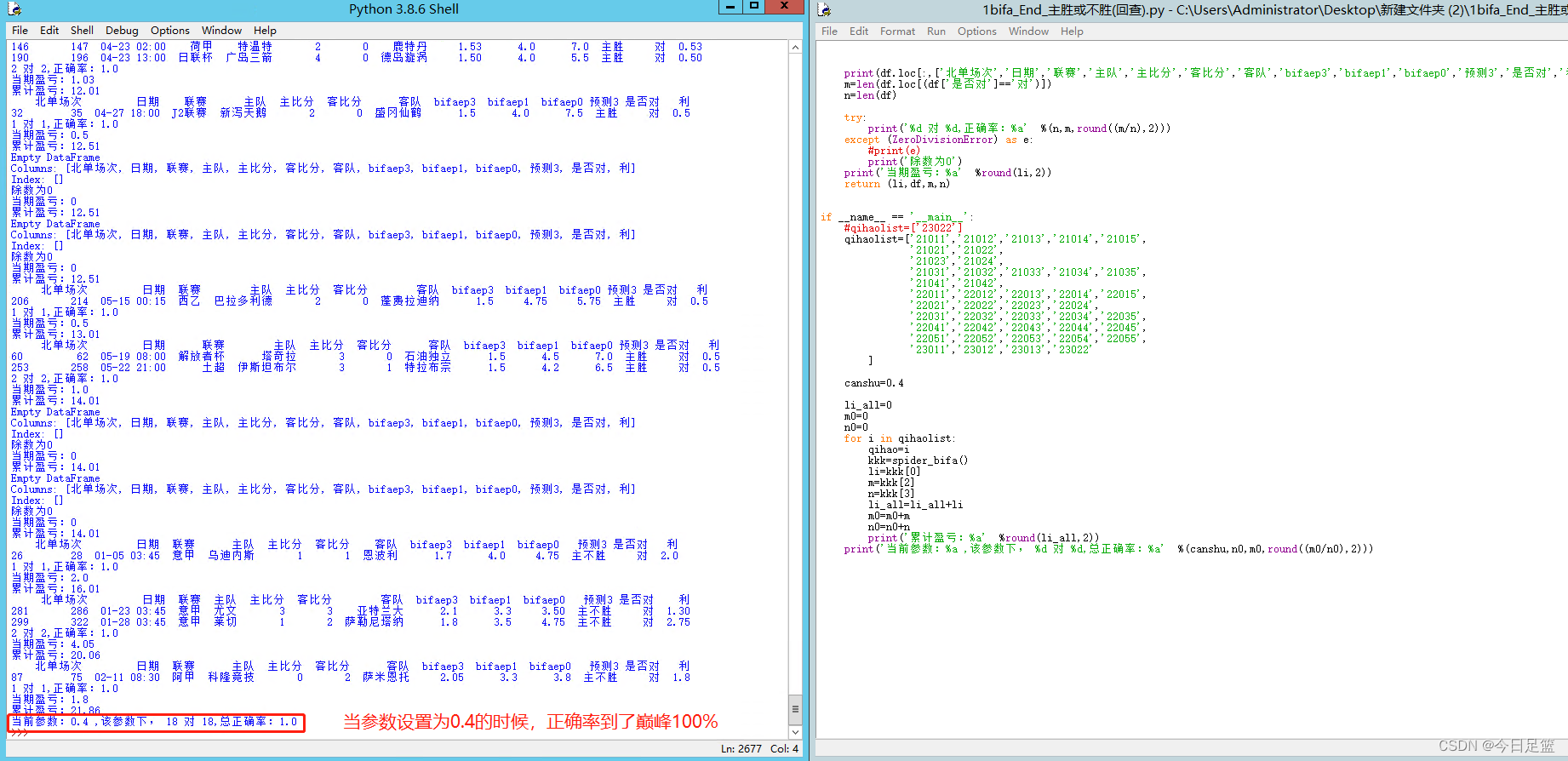
Task: Click the 'kkk=spider_bifa()' line in editor
Action: [918, 461]
